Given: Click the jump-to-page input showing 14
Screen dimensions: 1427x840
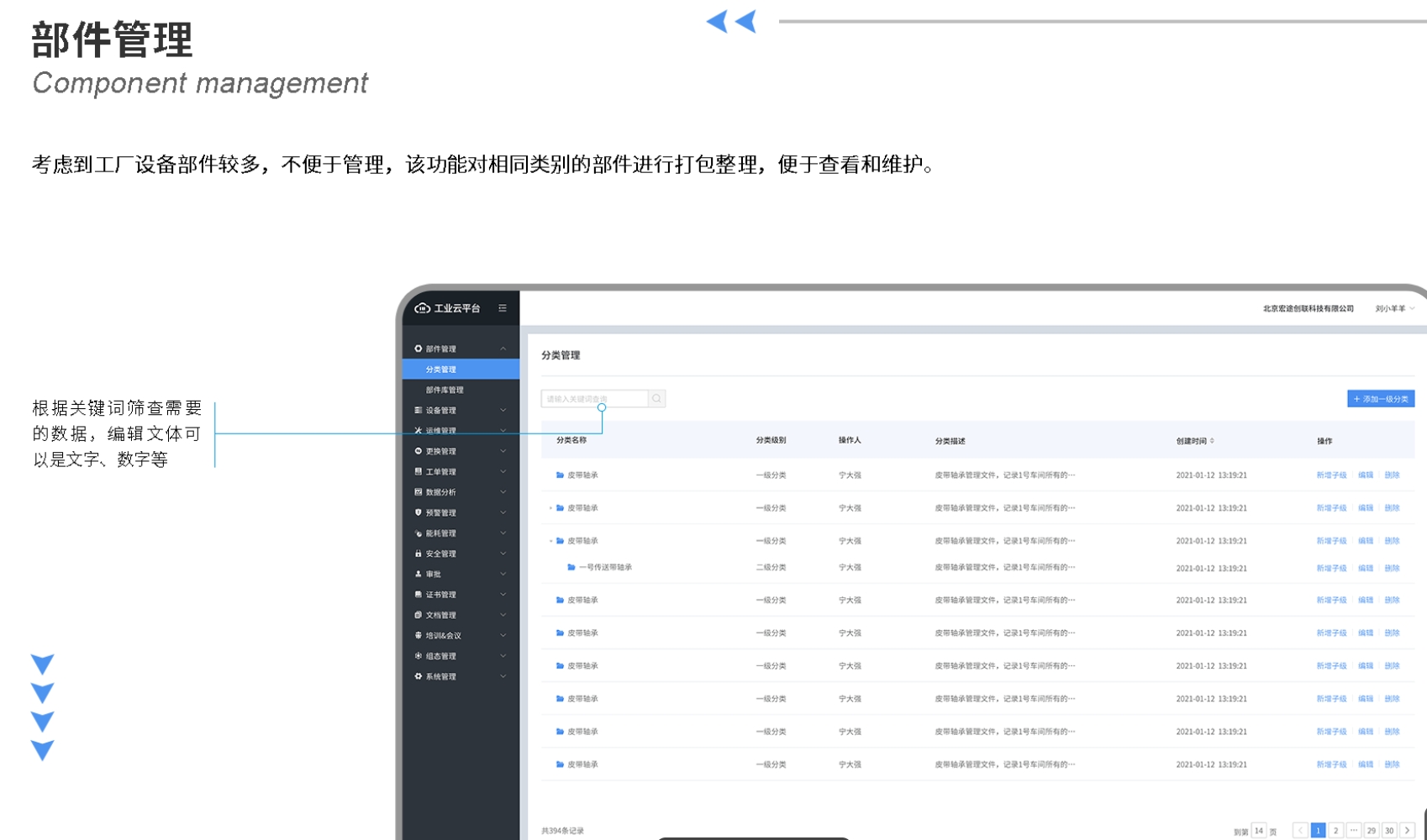Looking at the screenshot, I should (x=1258, y=831).
